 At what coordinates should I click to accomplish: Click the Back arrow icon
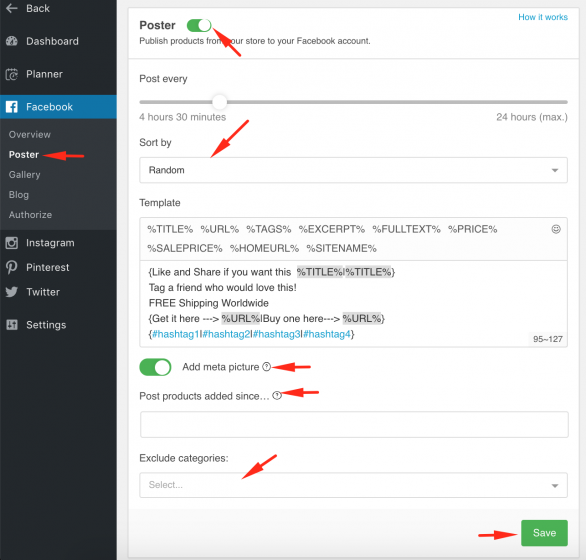tap(12, 8)
